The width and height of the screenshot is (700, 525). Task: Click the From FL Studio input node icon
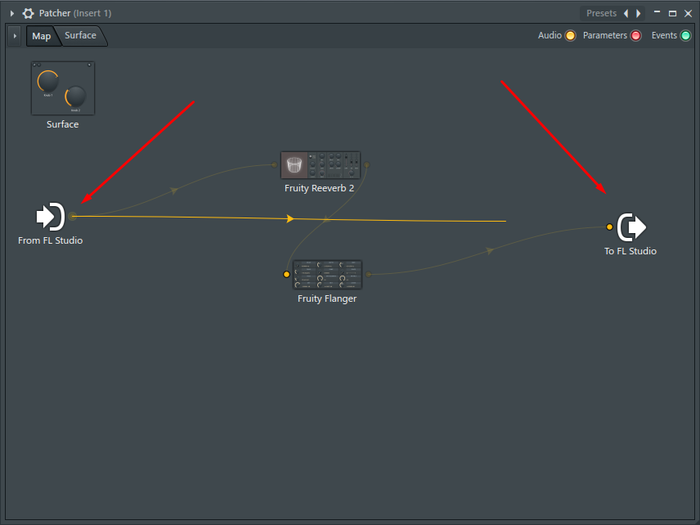tap(49, 216)
